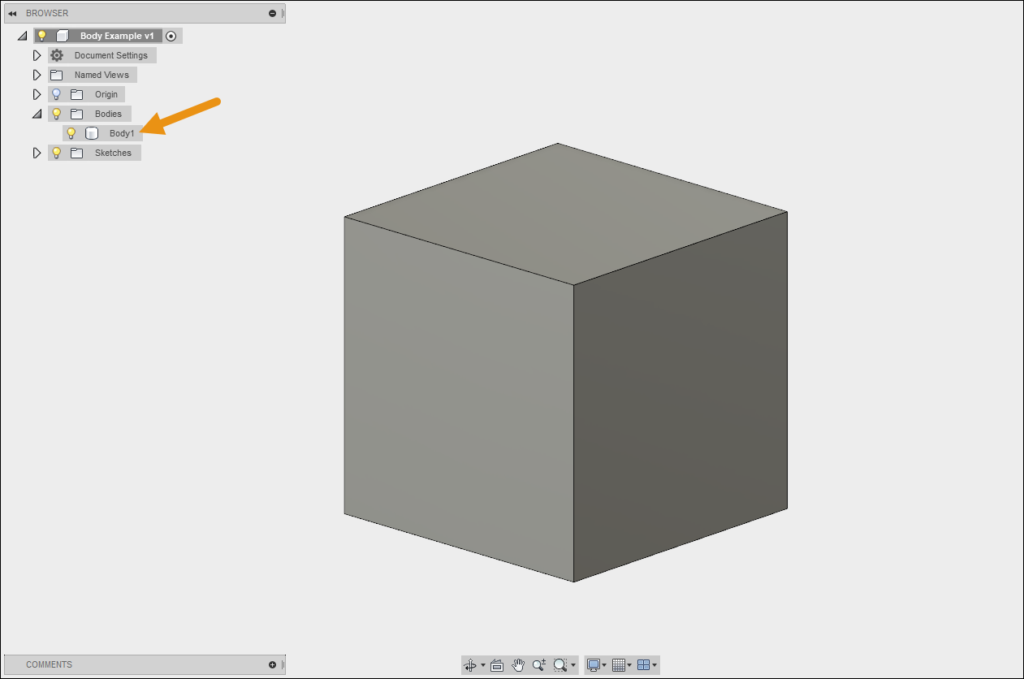Click the Grids and Snaps icon
The height and width of the screenshot is (679, 1024).
(620, 665)
